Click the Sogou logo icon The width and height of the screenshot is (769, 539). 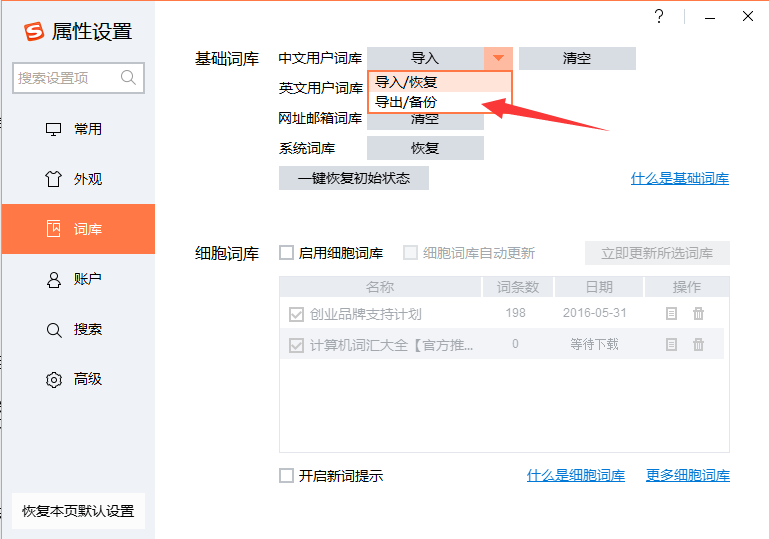(35, 31)
